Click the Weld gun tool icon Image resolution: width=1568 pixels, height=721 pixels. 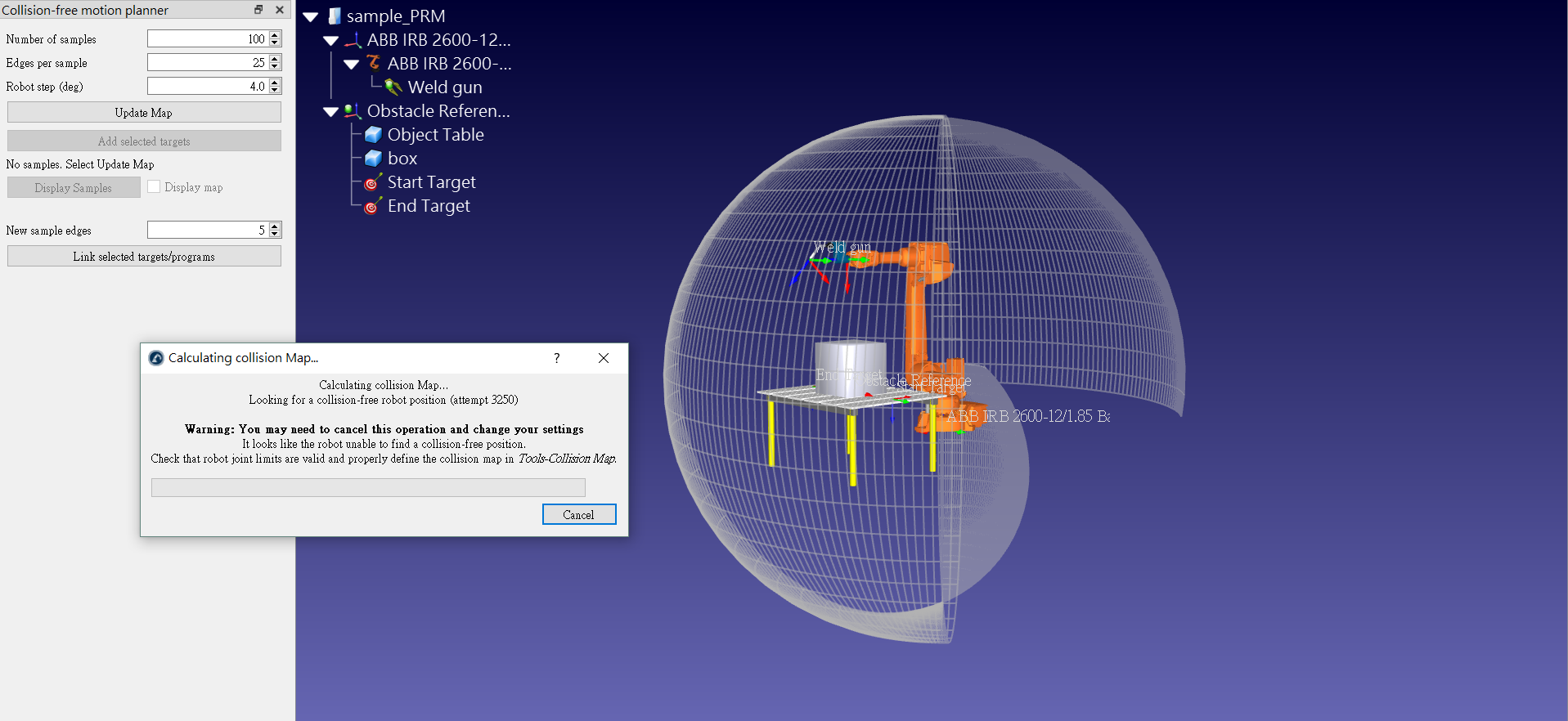[x=393, y=87]
